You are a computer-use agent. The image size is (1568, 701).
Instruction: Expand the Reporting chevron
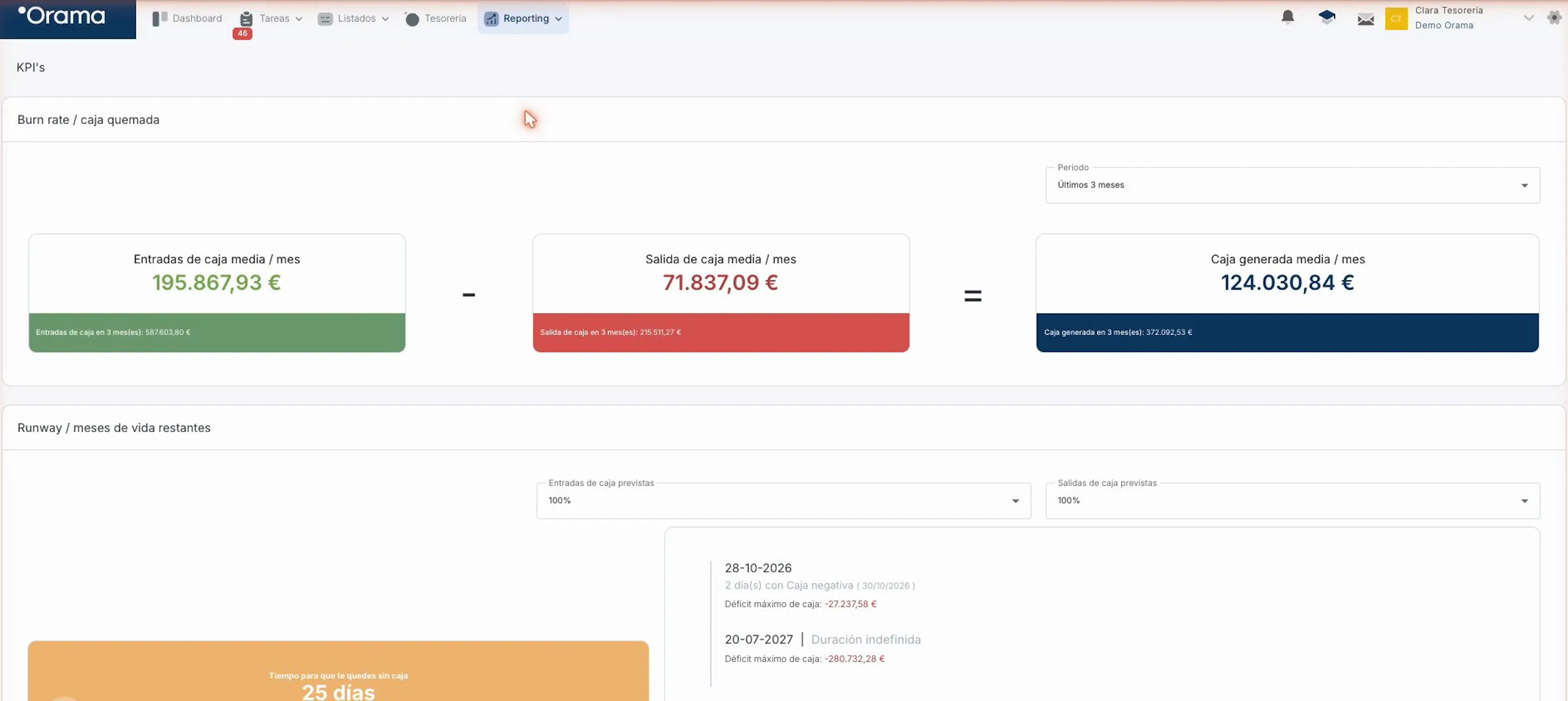pyautogui.click(x=558, y=19)
